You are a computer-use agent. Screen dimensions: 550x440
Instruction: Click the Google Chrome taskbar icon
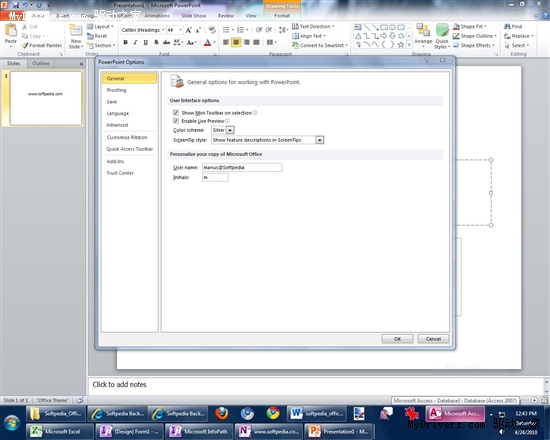coord(273,413)
